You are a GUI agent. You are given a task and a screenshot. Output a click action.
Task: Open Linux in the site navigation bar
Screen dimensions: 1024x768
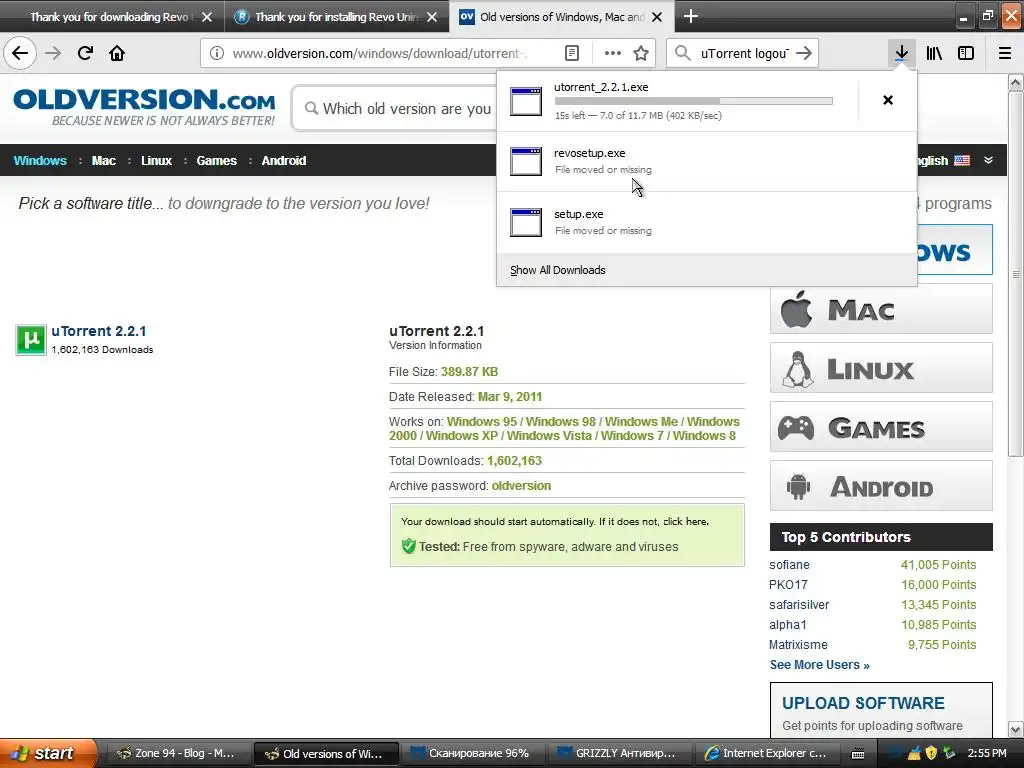pyautogui.click(x=156, y=161)
